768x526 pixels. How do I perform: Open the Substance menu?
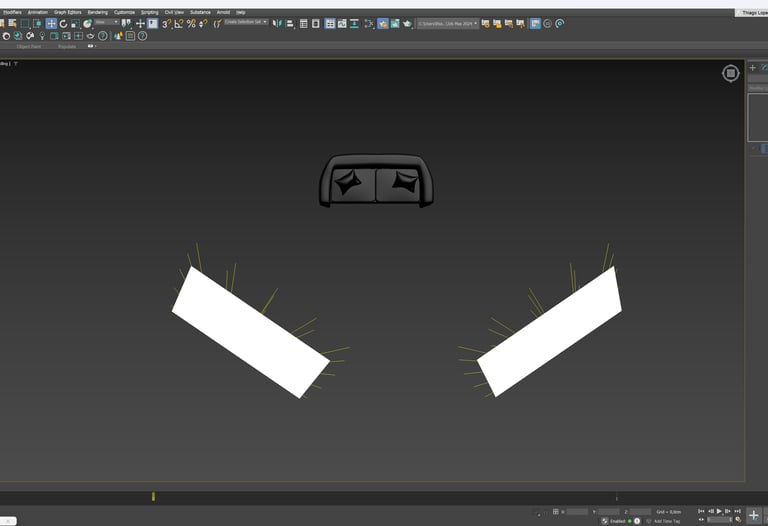click(200, 12)
